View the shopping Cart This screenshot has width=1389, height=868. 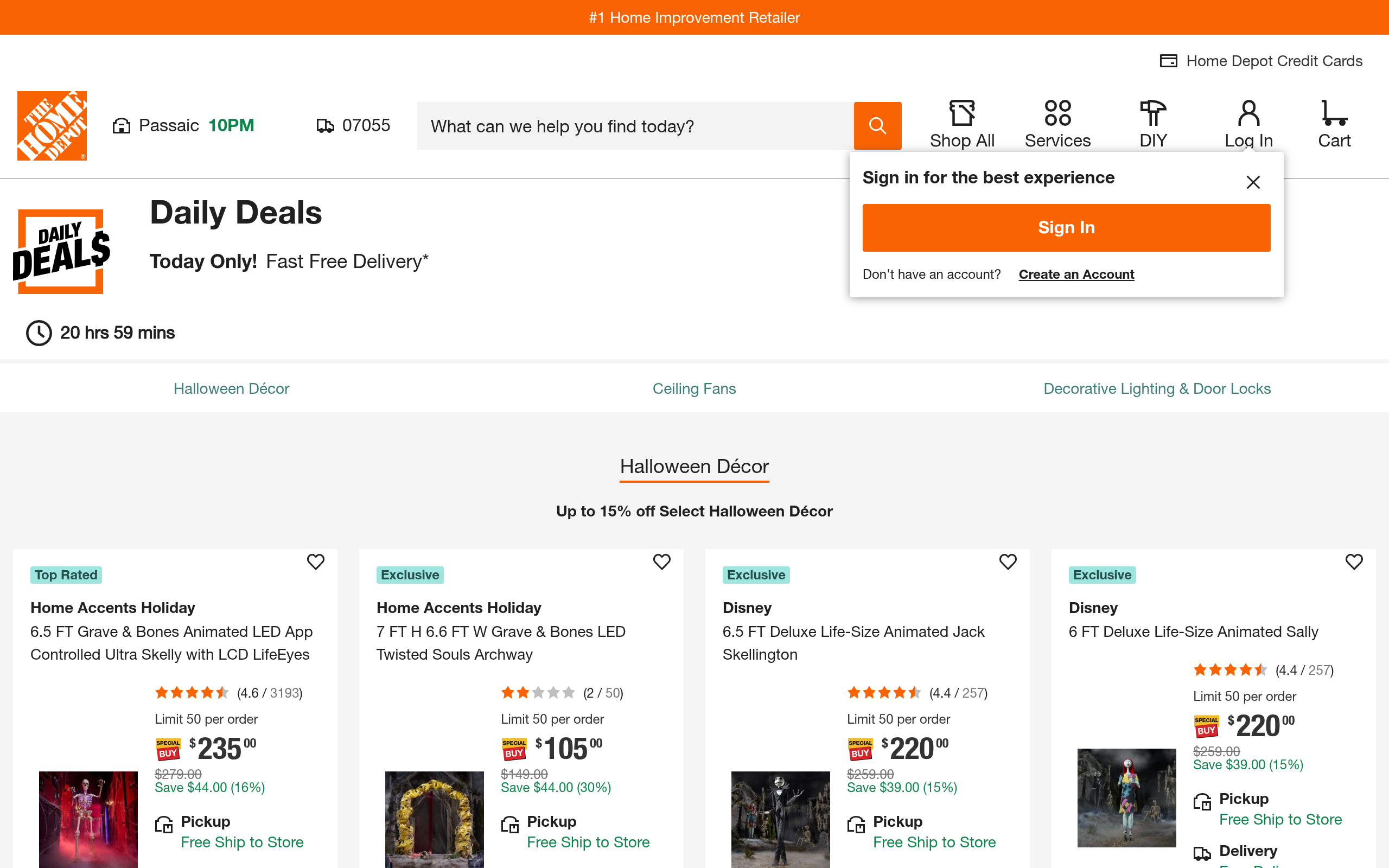[x=1334, y=125]
